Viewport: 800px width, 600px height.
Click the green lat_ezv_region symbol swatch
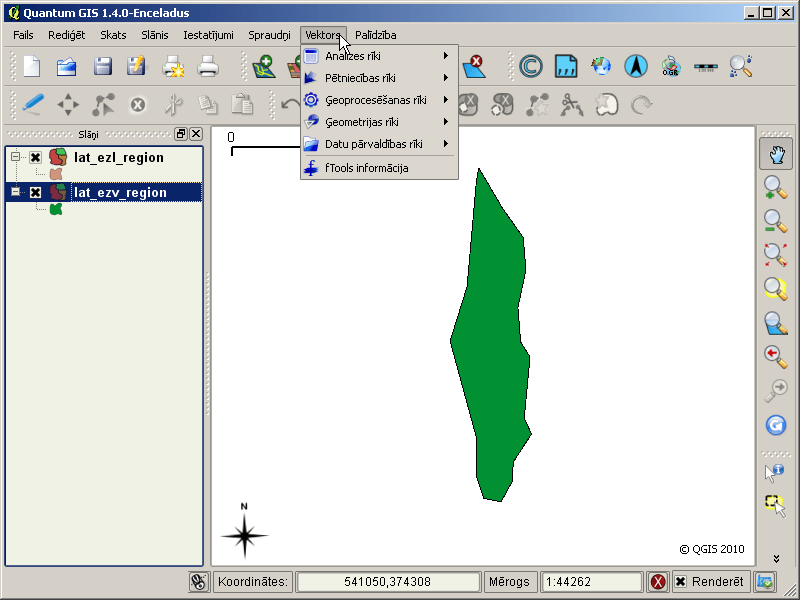point(56,209)
